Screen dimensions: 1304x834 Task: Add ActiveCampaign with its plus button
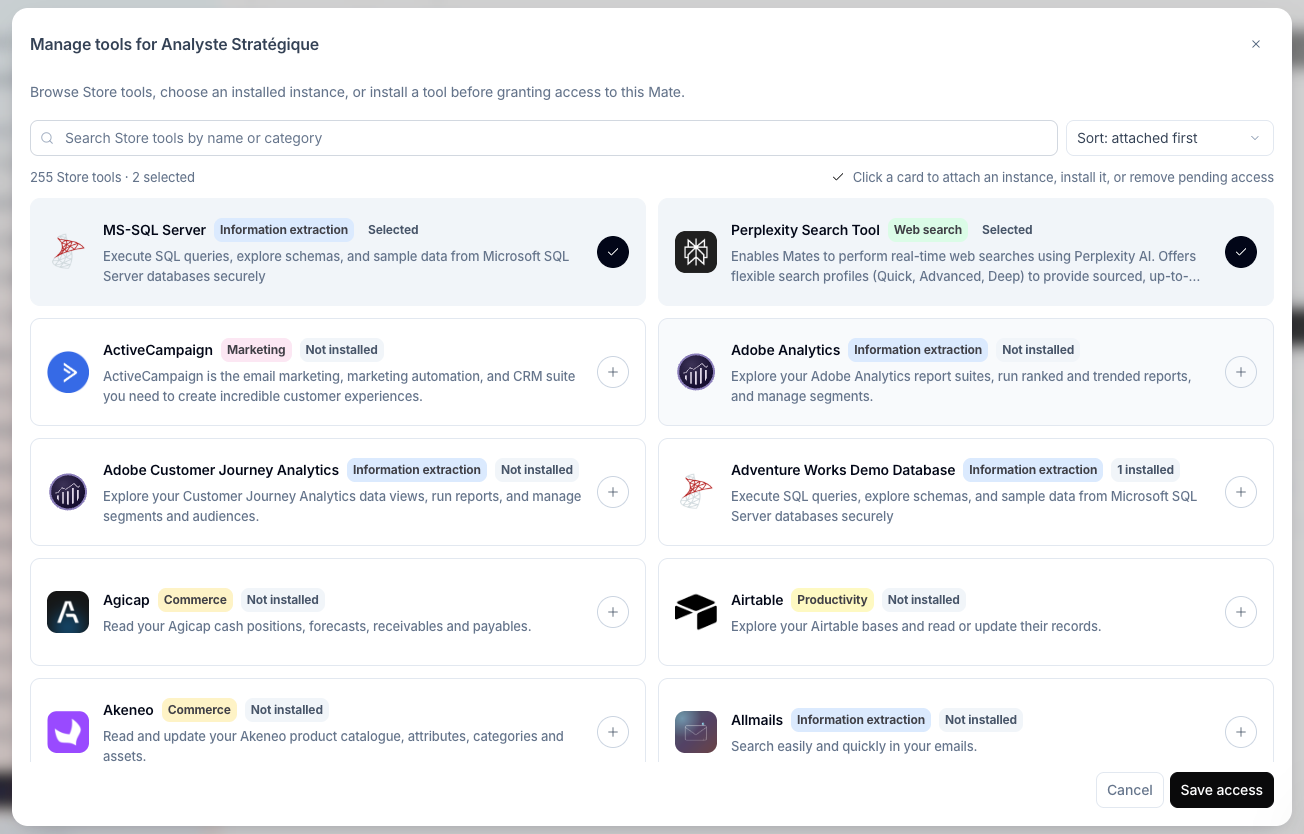pyautogui.click(x=613, y=372)
